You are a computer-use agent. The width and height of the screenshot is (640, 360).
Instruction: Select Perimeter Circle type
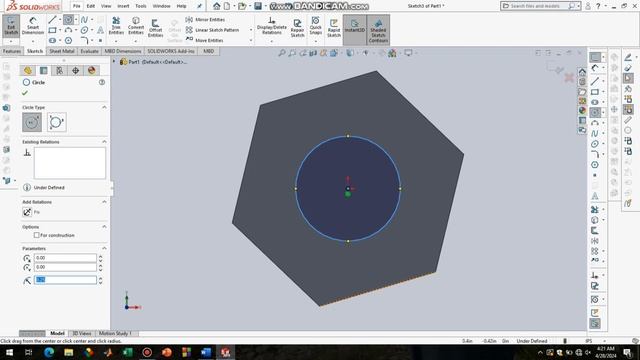(x=56, y=122)
